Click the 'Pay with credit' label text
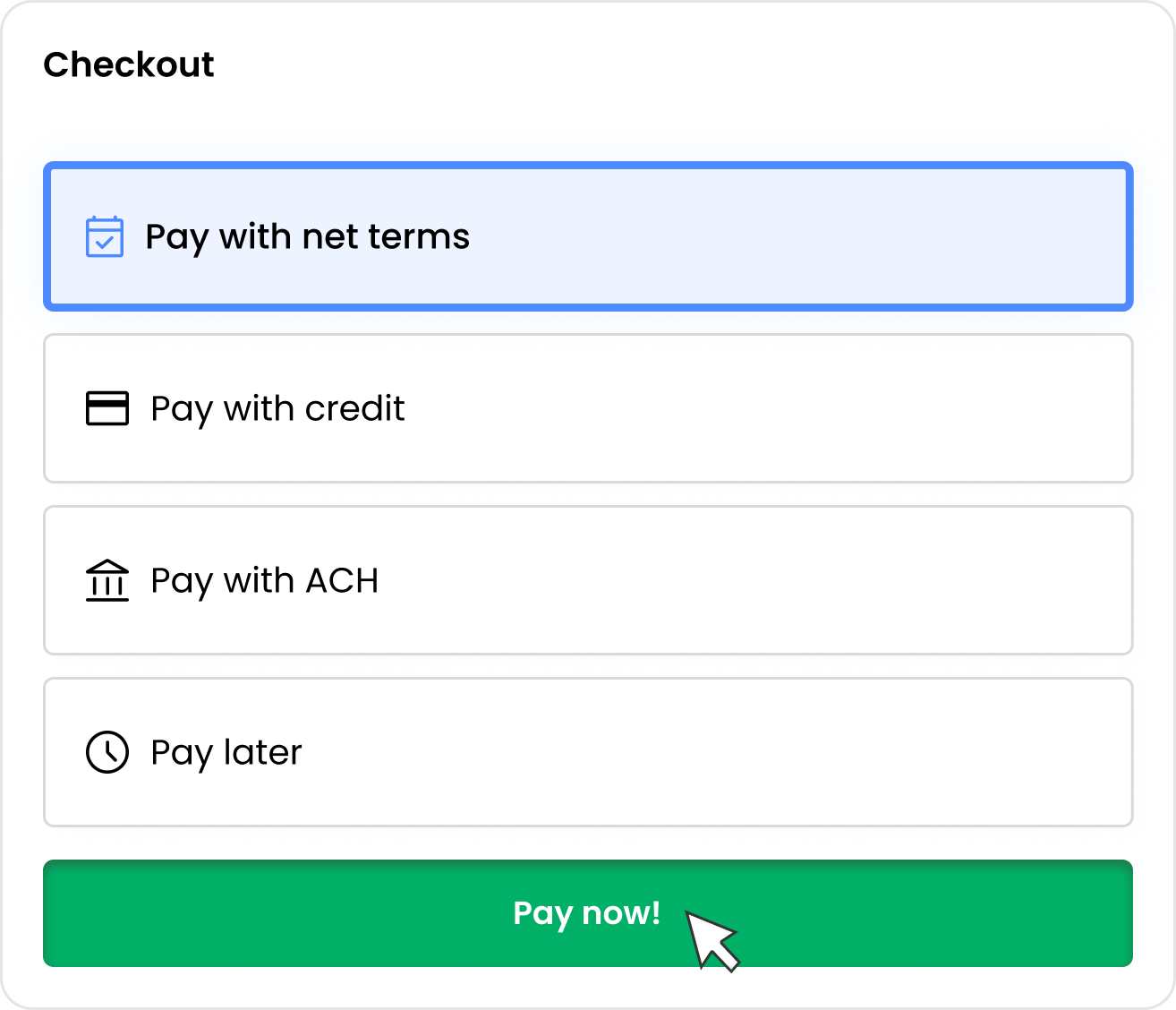Image resolution: width=1176 pixels, height=1010 pixels. click(277, 409)
